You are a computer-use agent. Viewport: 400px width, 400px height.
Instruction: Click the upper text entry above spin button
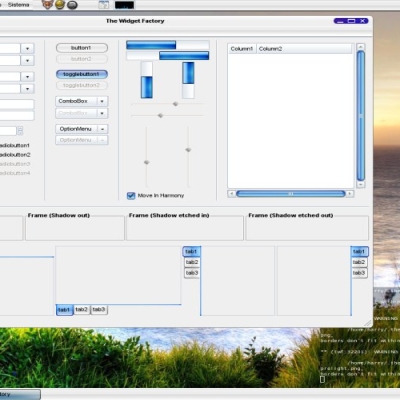point(17,104)
